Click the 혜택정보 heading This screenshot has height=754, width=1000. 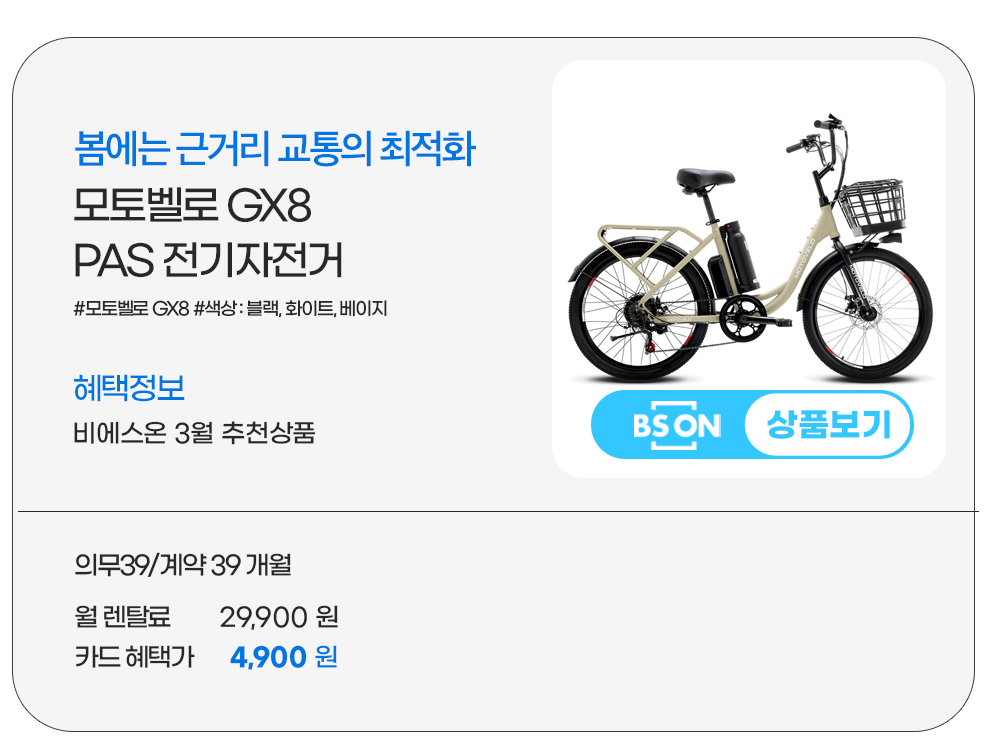(x=129, y=386)
